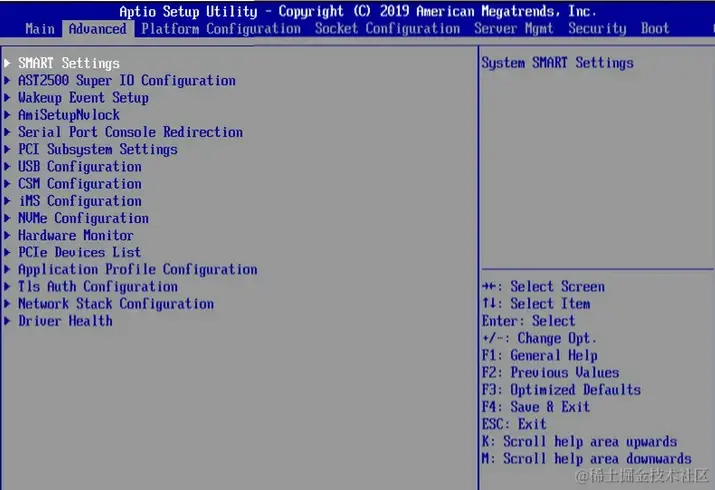Select Tls Auth Configuration
Viewport: 715px width, 490px height.
(98, 287)
